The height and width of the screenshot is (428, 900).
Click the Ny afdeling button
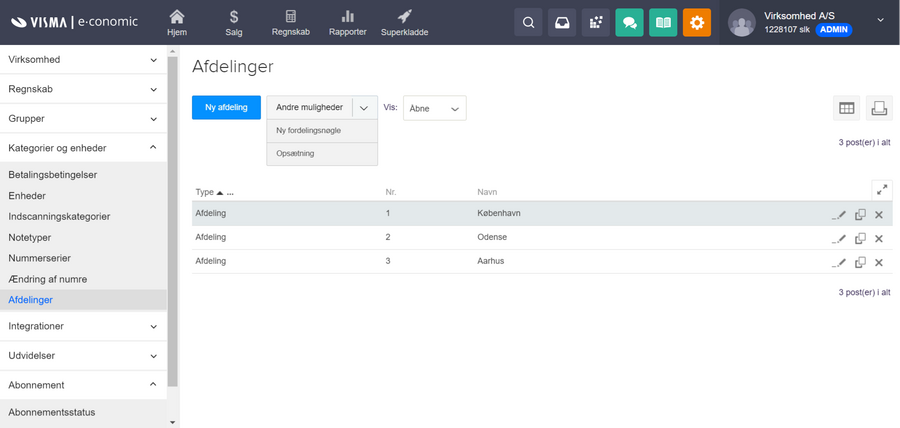226,108
